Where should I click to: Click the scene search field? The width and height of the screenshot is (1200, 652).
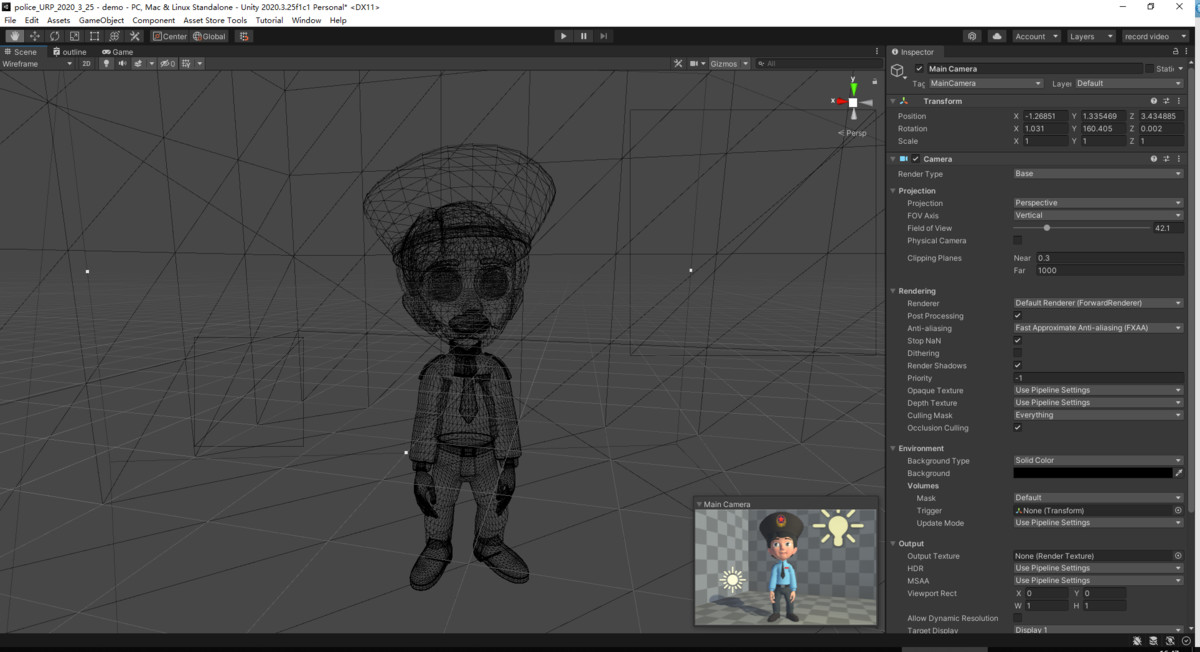817,64
